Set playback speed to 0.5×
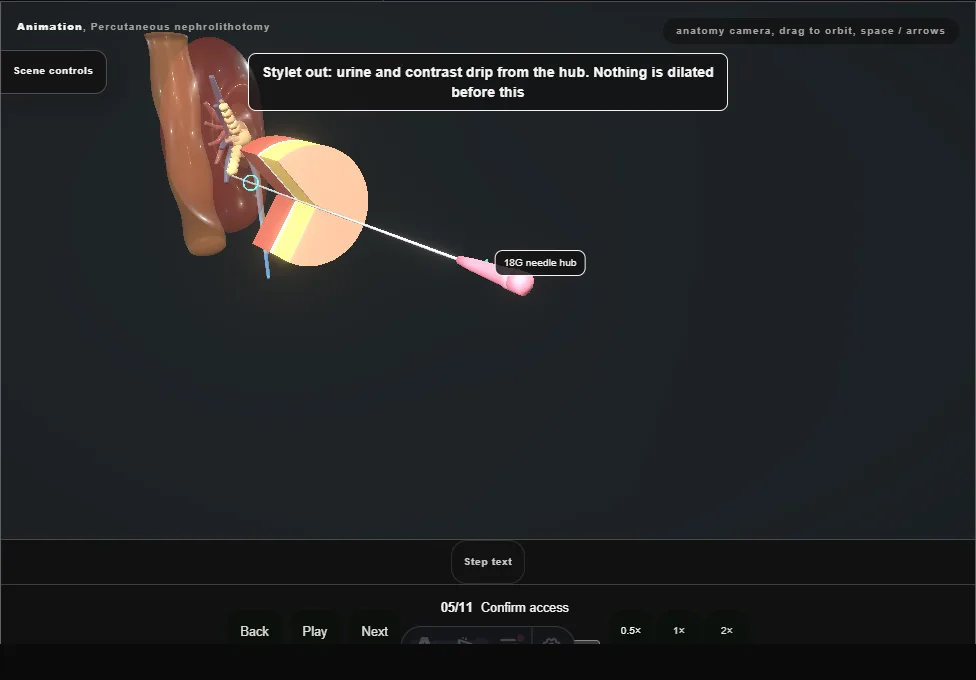 coord(631,630)
